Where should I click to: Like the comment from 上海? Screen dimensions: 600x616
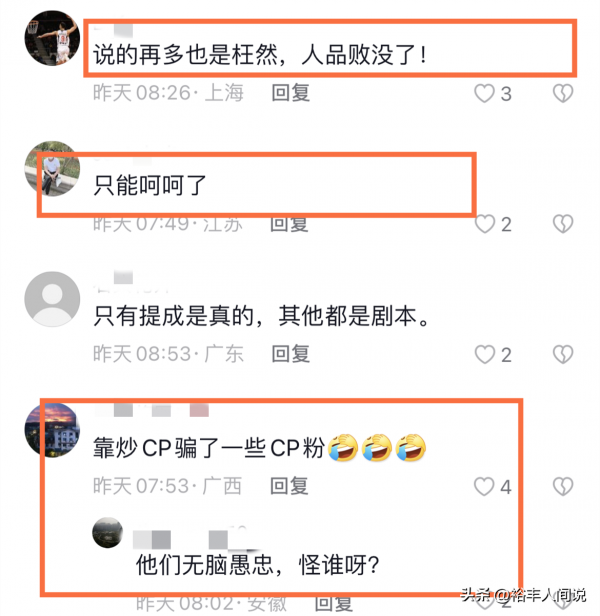click(x=484, y=94)
